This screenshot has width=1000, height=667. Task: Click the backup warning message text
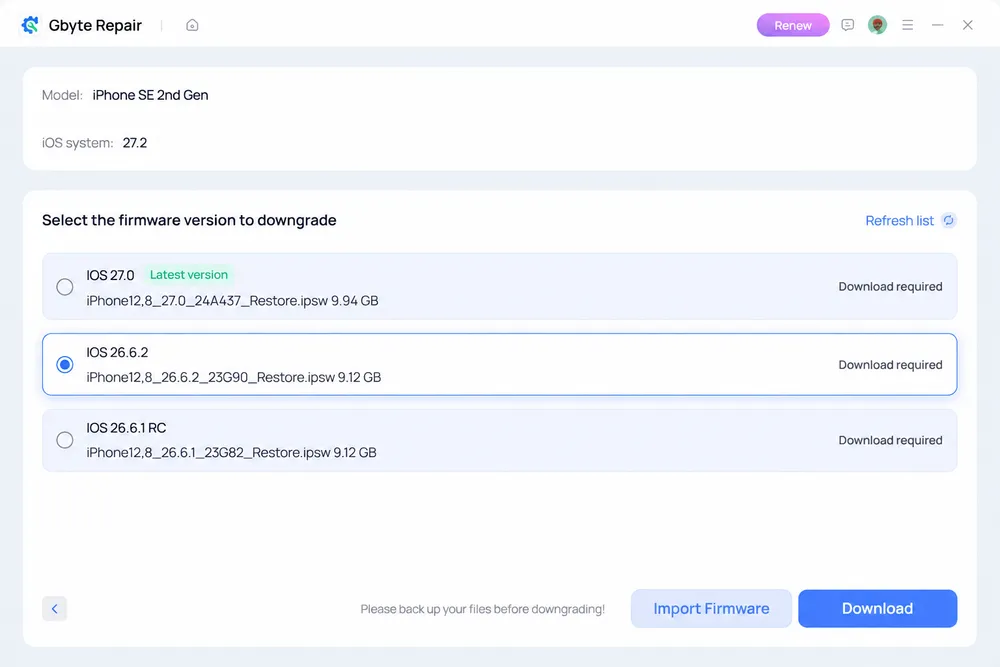click(483, 609)
